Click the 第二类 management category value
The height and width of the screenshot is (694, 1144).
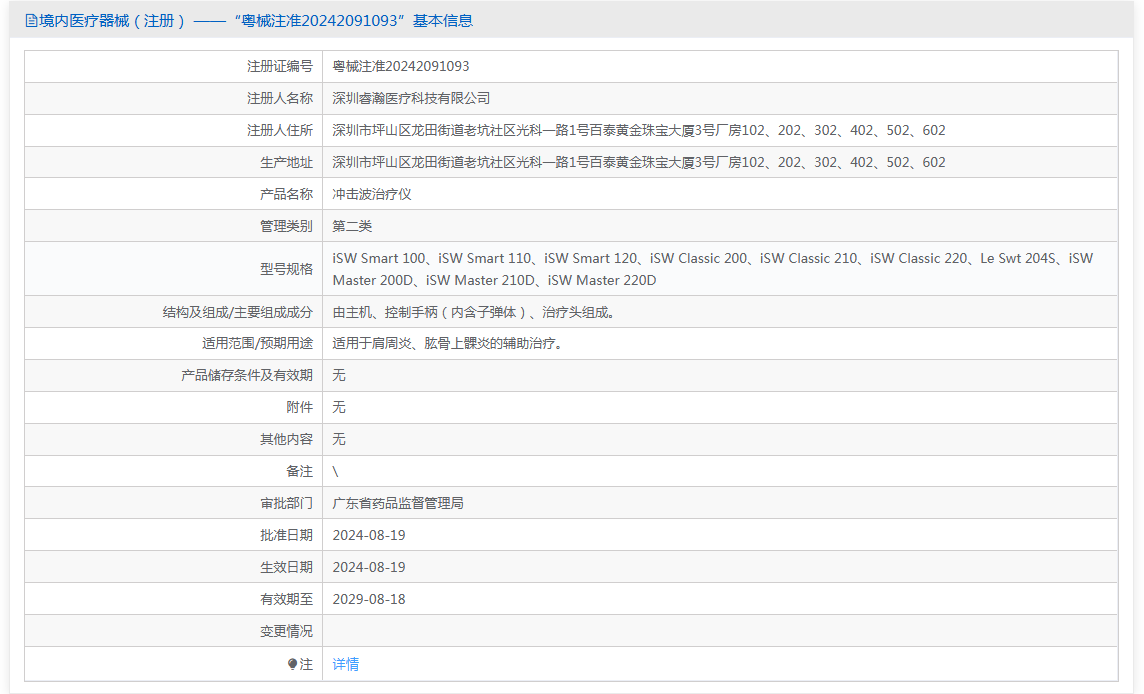[x=352, y=226]
